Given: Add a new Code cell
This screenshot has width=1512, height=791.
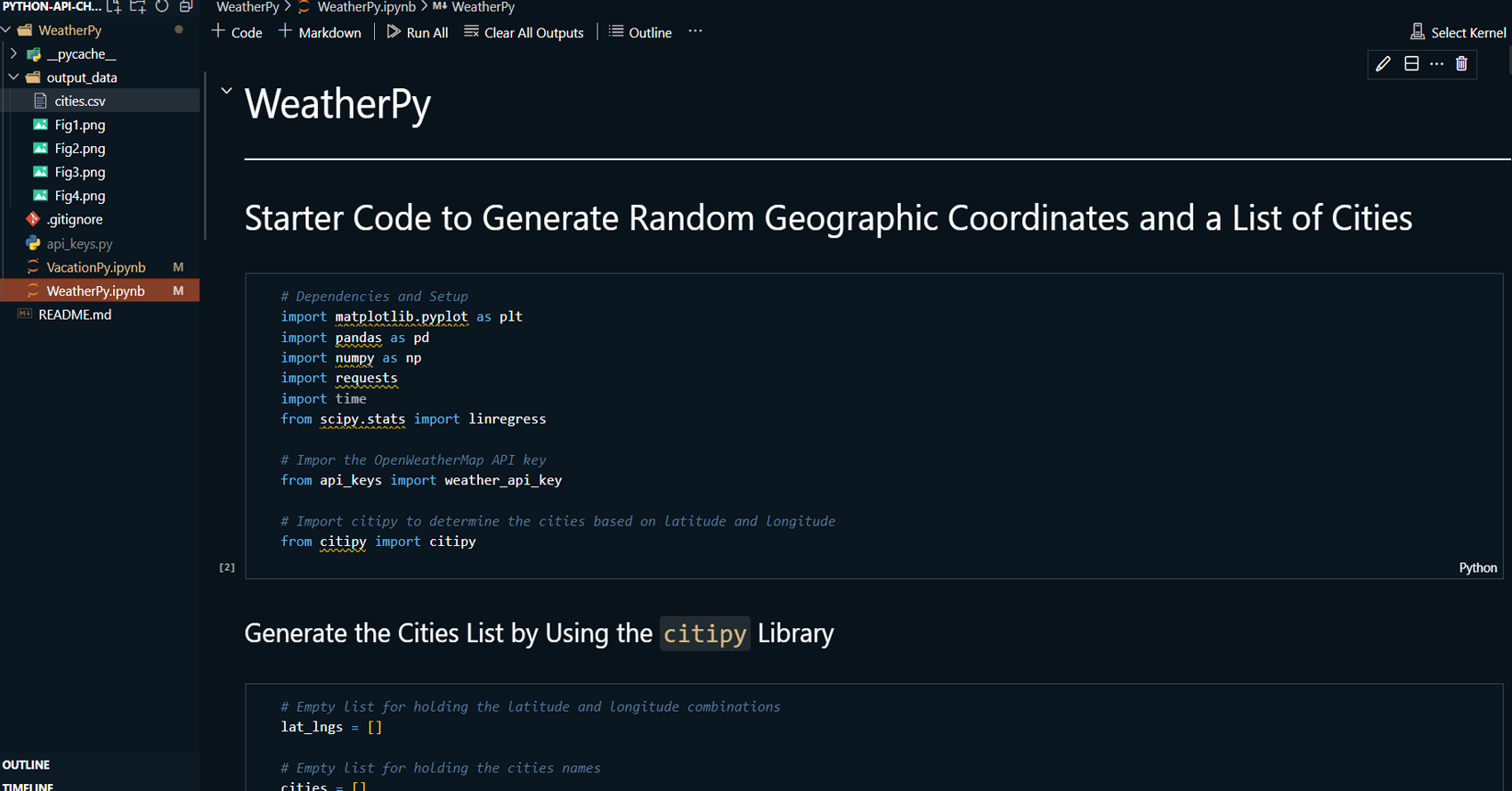Looking at the screenshot, I should pos(237,32).
